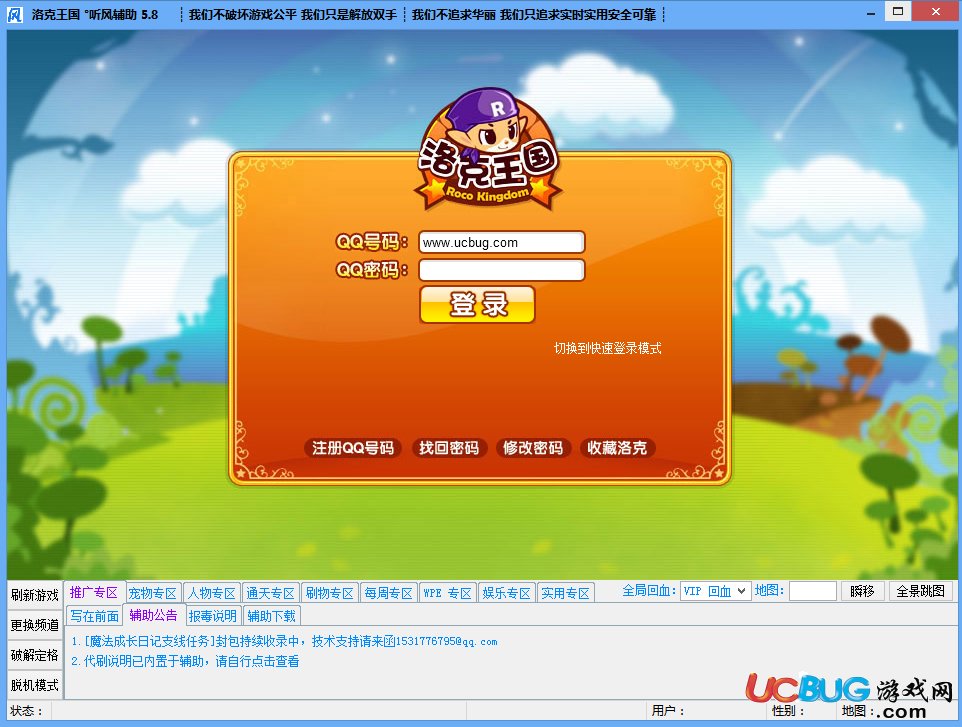This screenshot has width=962, height=727.
Task: Open the 每周专区 tab
Action: point(388,593)
